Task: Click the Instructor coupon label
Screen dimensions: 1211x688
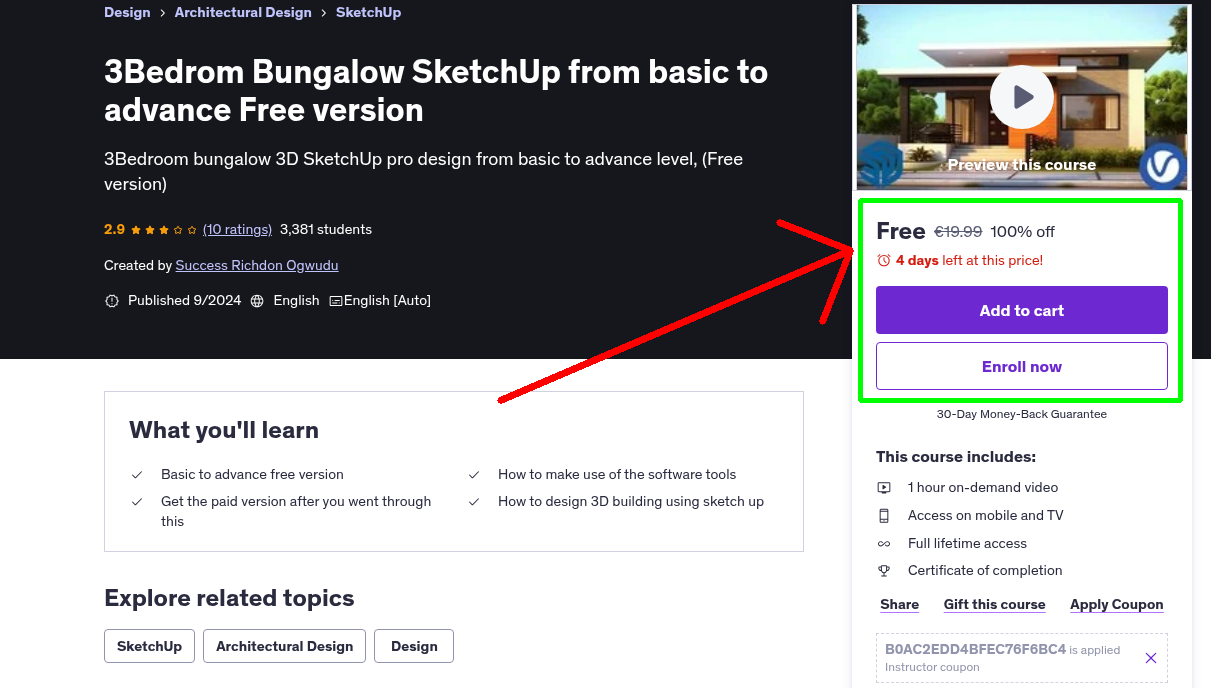Action: (932, 668)
